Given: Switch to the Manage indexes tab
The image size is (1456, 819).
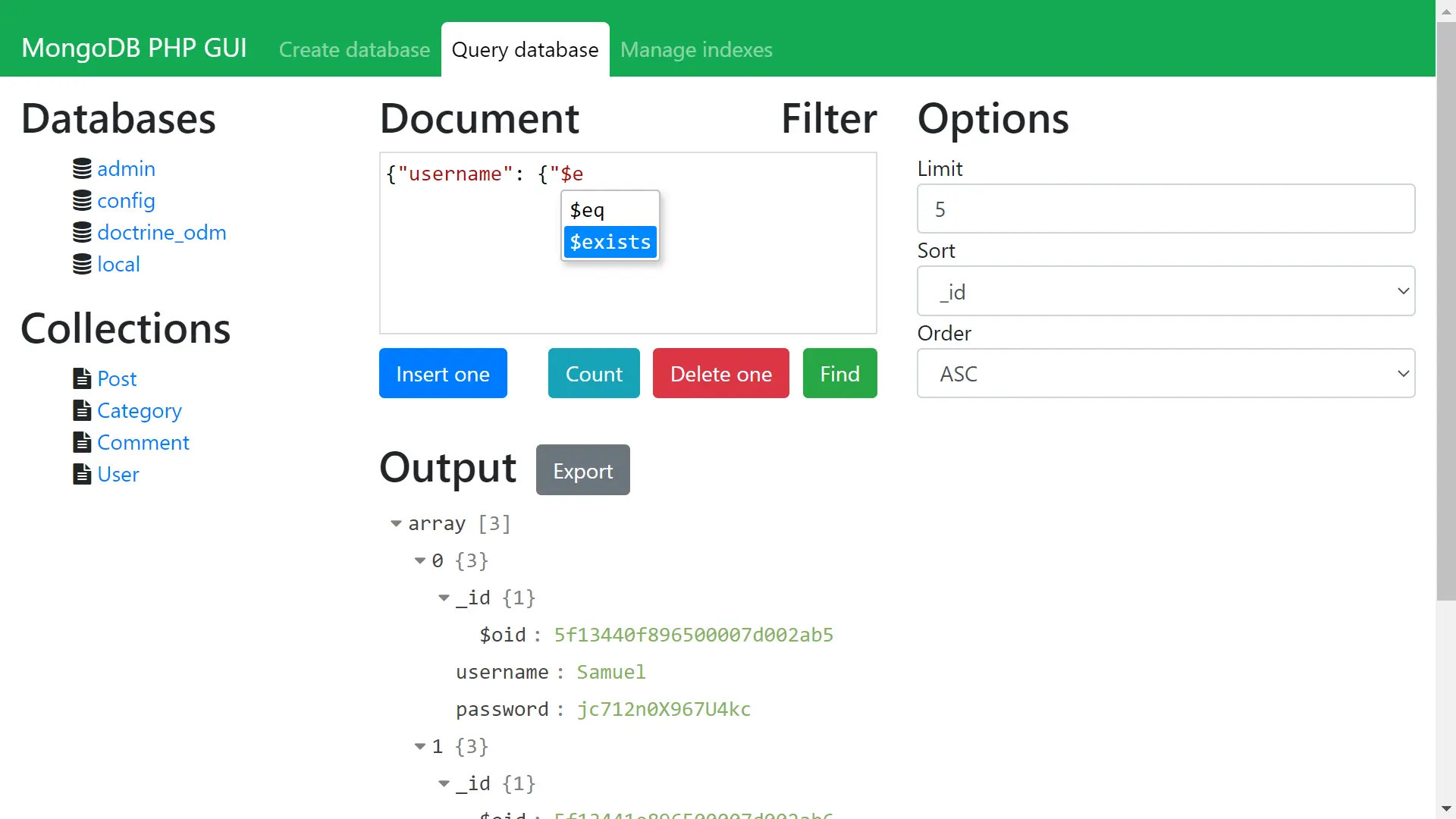Looking at the screenshot, I should (696, 49).
